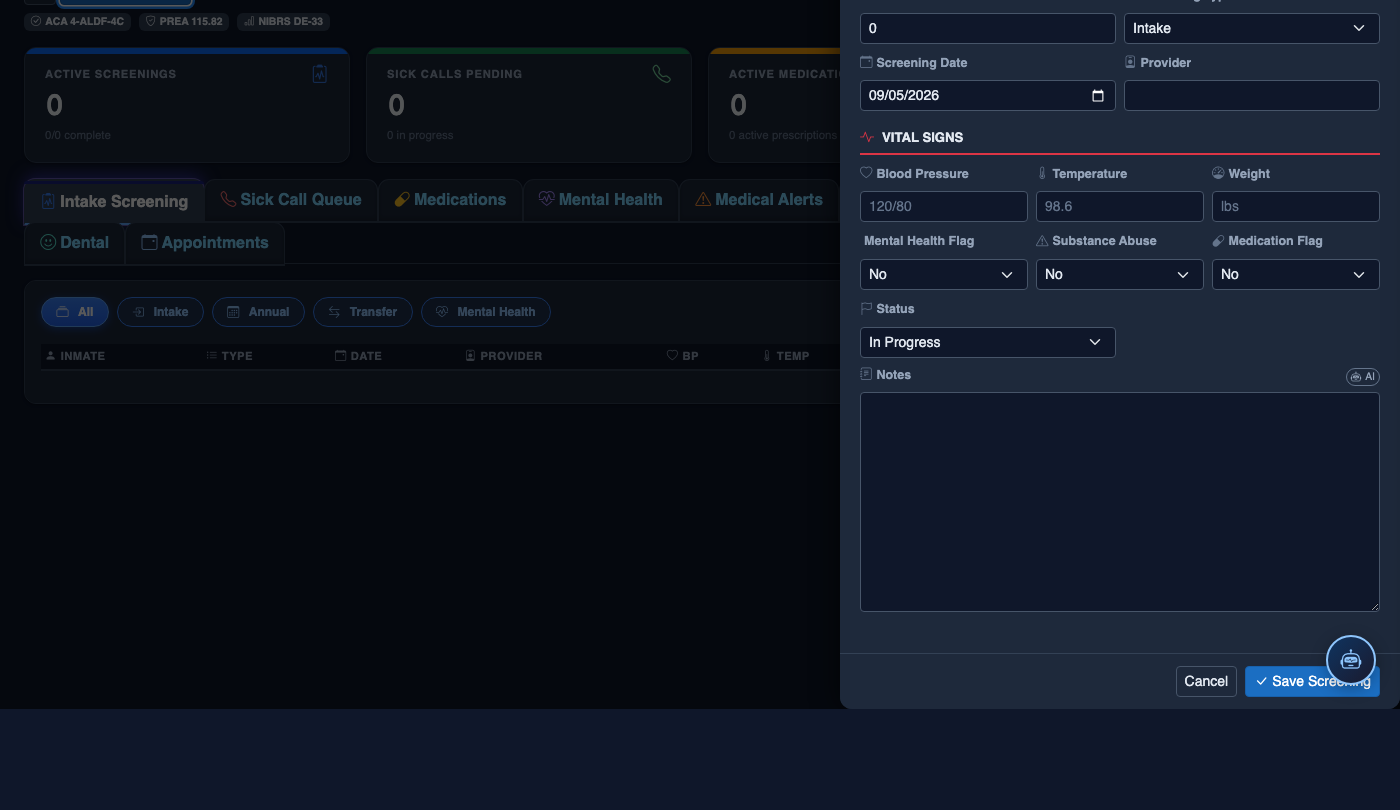Screen dimensions: 1400x810
Task: Expand the Medication Flag dropdown
Action: 1296,274
